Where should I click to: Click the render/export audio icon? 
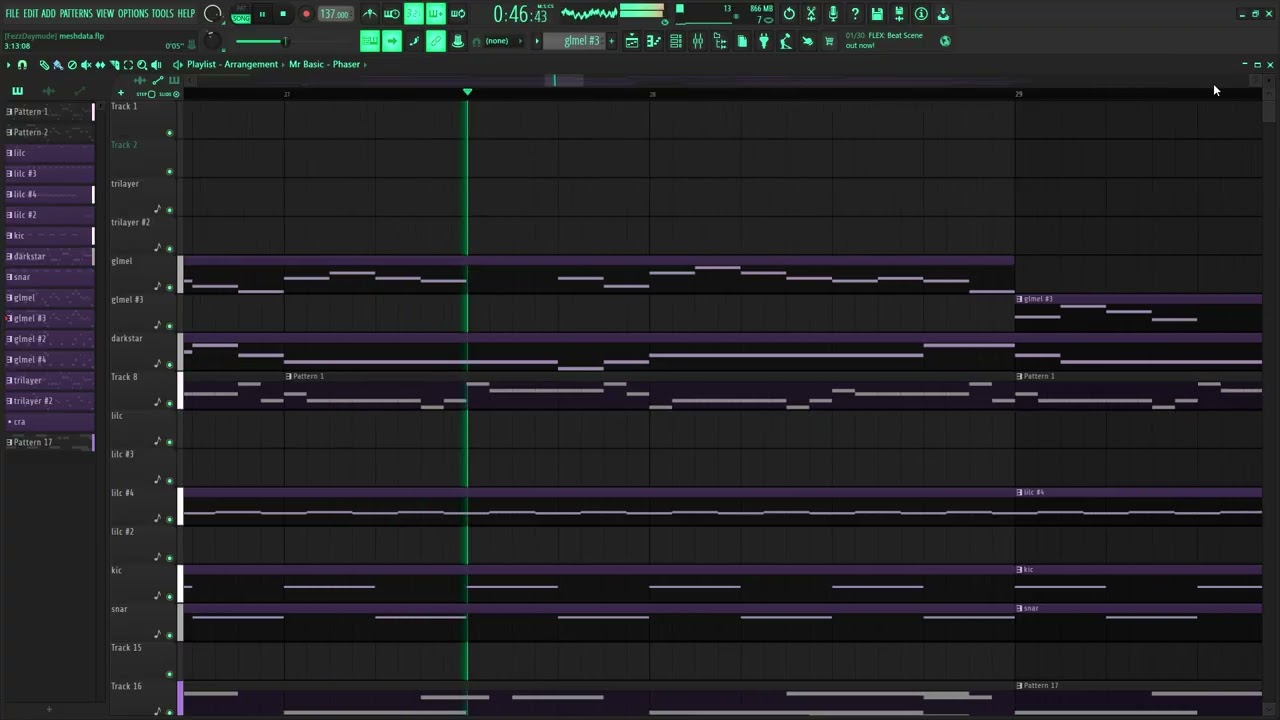tap(899, 14)
